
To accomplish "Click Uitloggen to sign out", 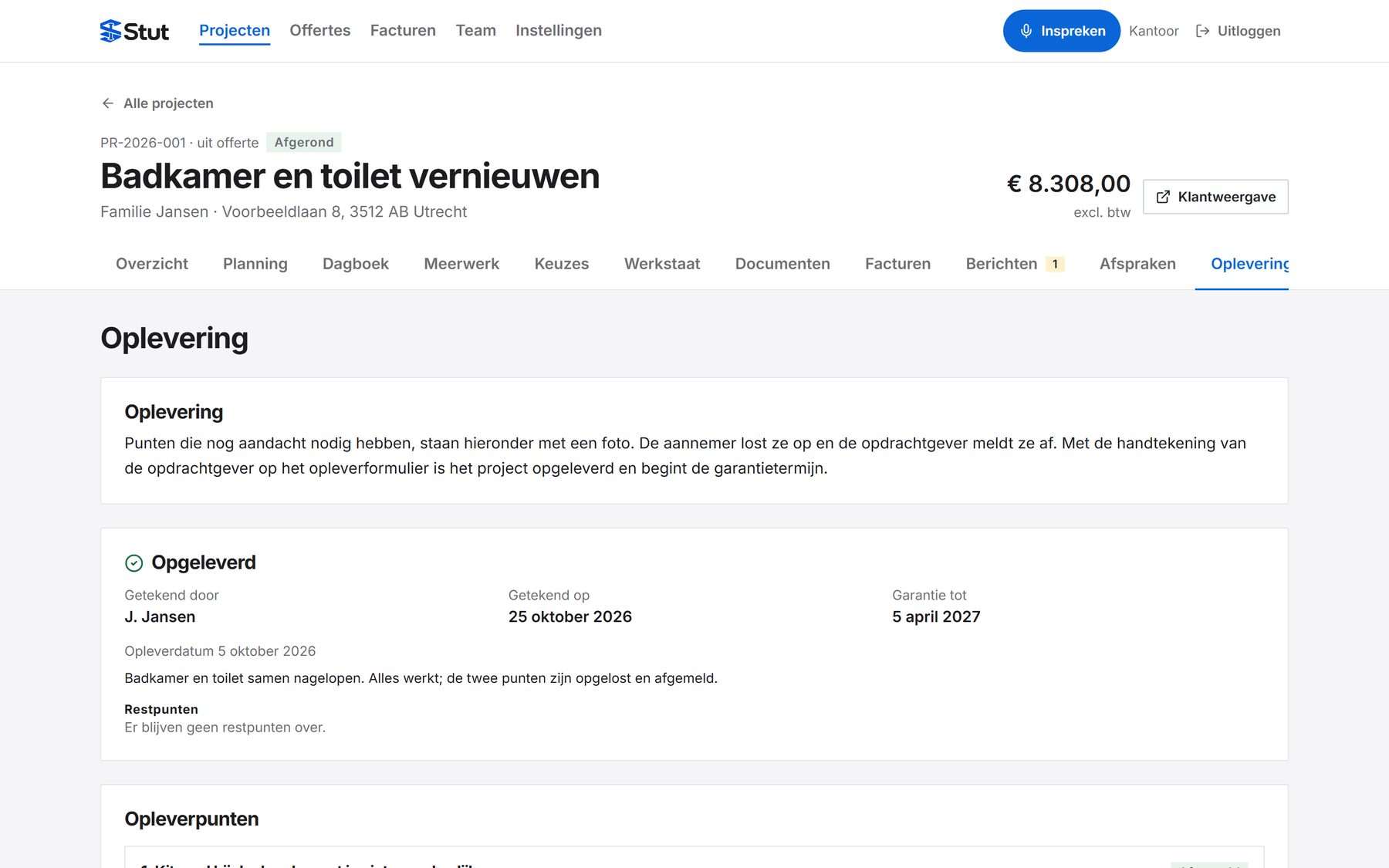I will 1239,31.
